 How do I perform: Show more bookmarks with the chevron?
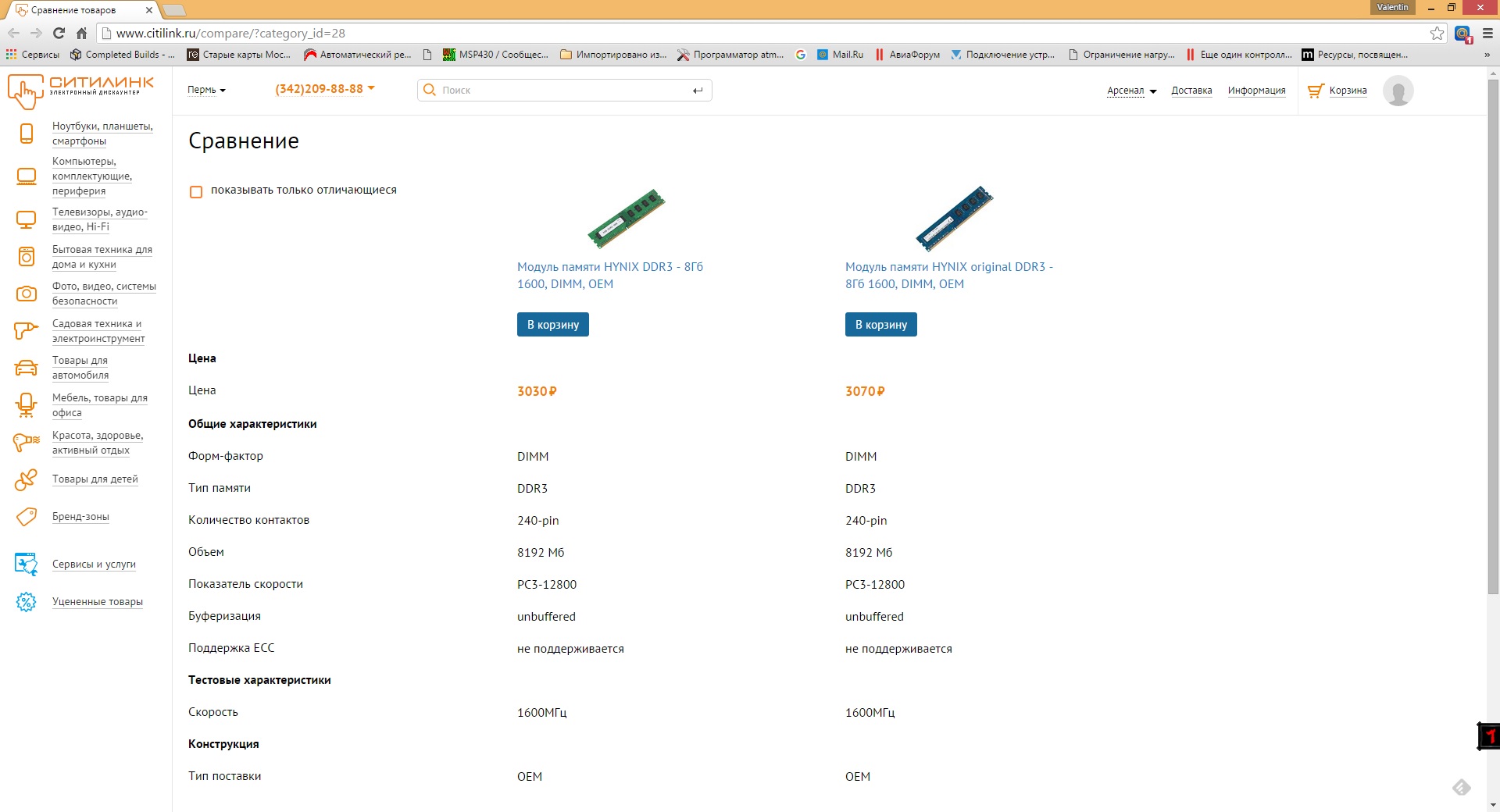(1487, 55)
